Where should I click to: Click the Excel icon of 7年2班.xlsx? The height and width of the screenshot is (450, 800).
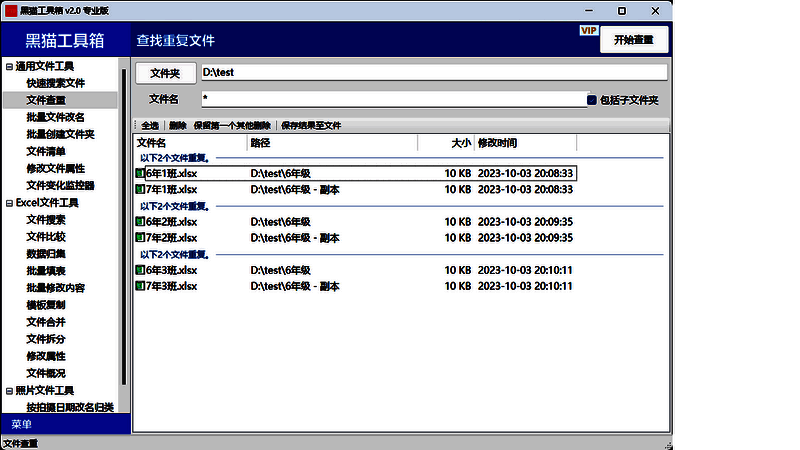(140, 238)
